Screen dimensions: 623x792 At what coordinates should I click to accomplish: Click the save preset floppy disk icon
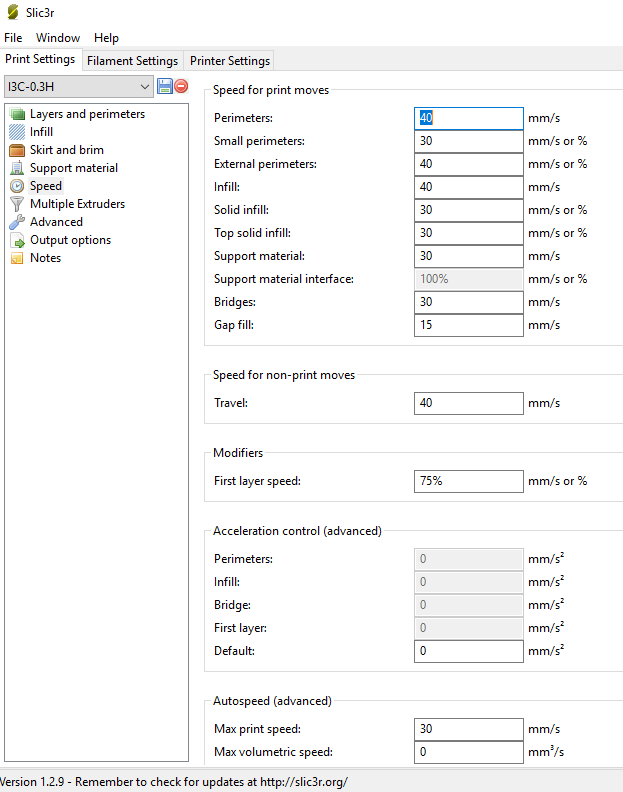click(165, 86)
